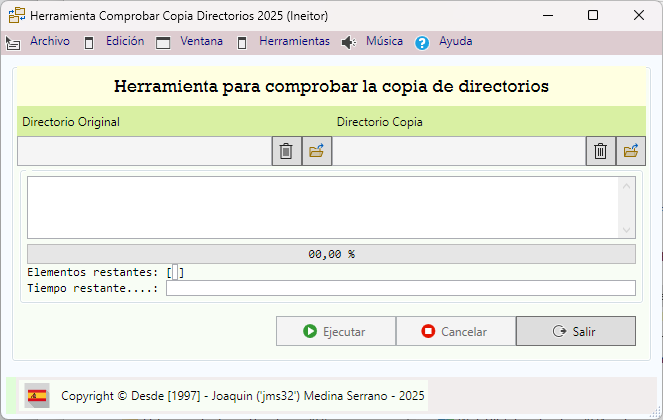Click the Salir button
The image size is (663, 420).
click(x=576, y=331)
